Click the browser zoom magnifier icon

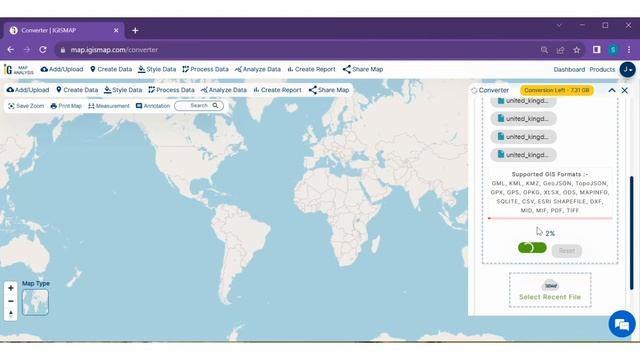[x=544, y=50]
